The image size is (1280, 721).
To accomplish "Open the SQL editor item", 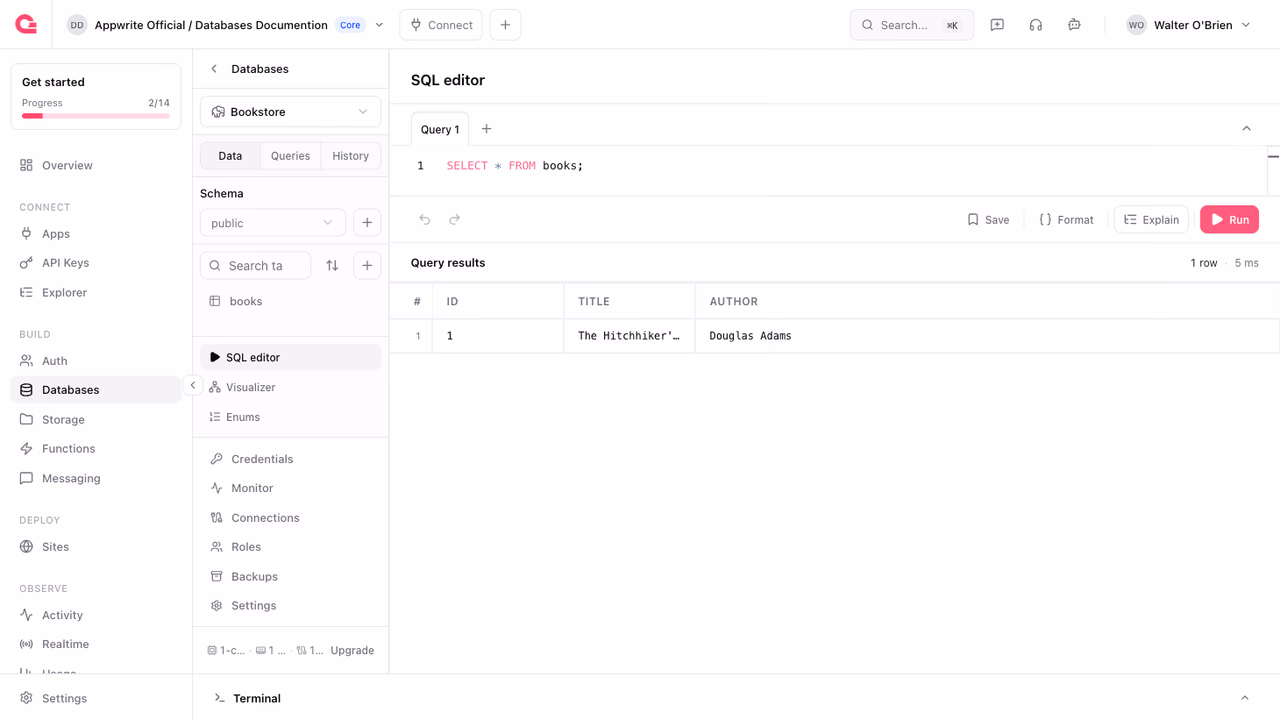I will 290,357.
